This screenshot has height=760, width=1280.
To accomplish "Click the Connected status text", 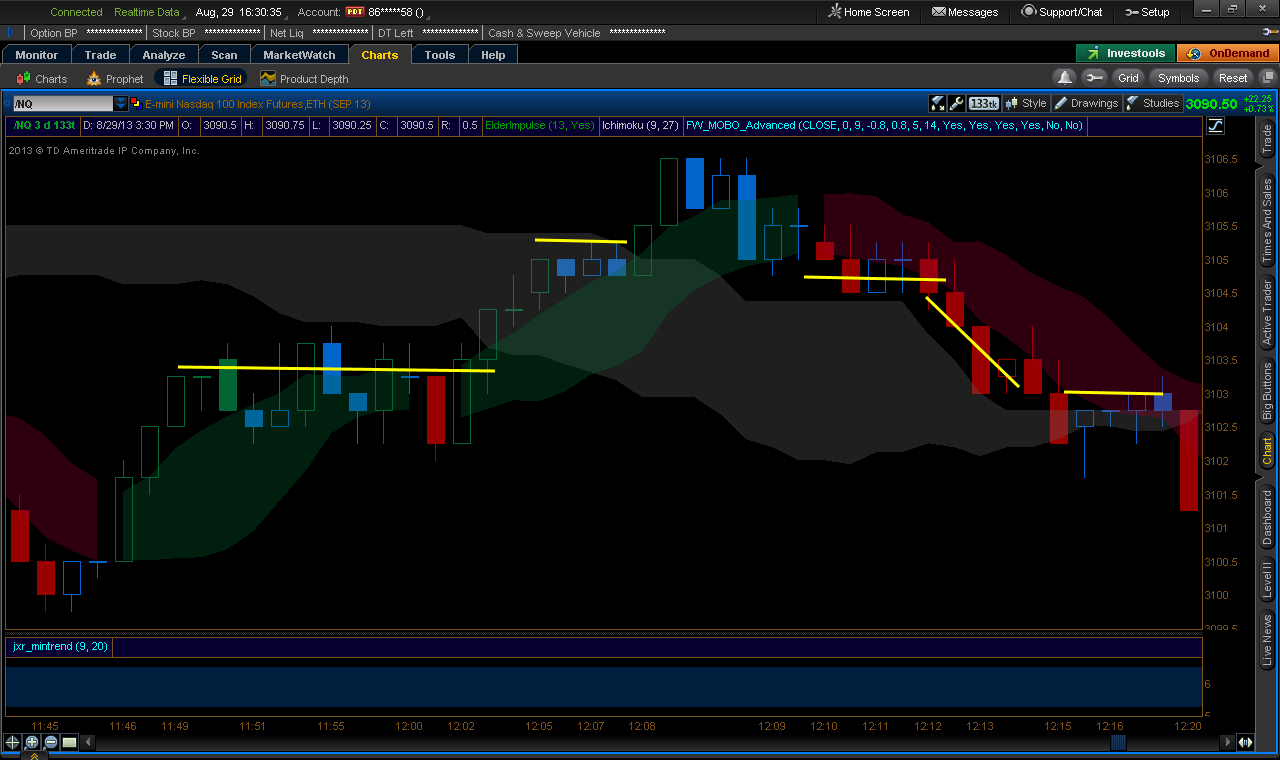I will pos(76,12).
